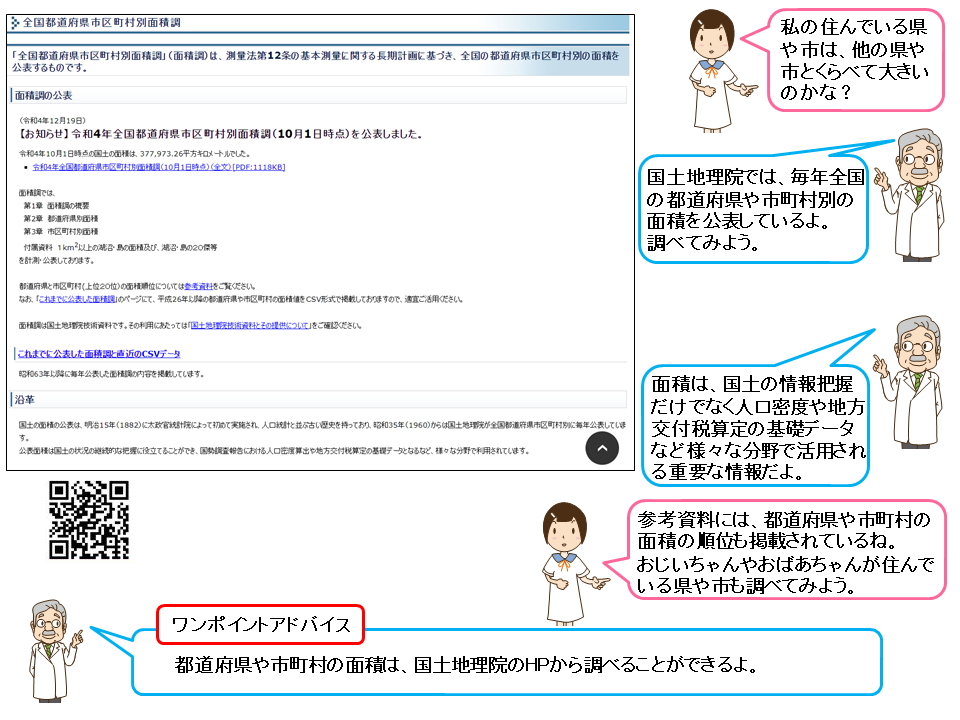Click the arrow icon beside 全国都道府県市区町村別面積調 title
960x720 pixels.
pos(15,23)
